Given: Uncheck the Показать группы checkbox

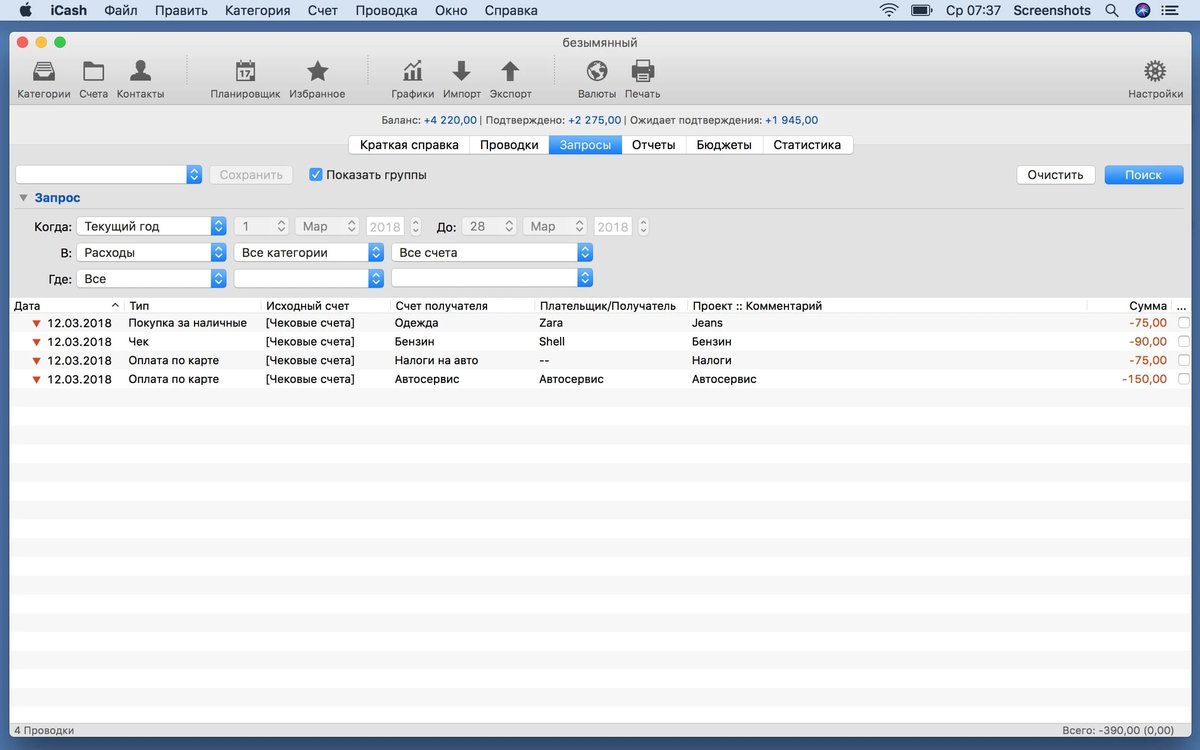Looking at the screenshot, I should tap(316, 175).
